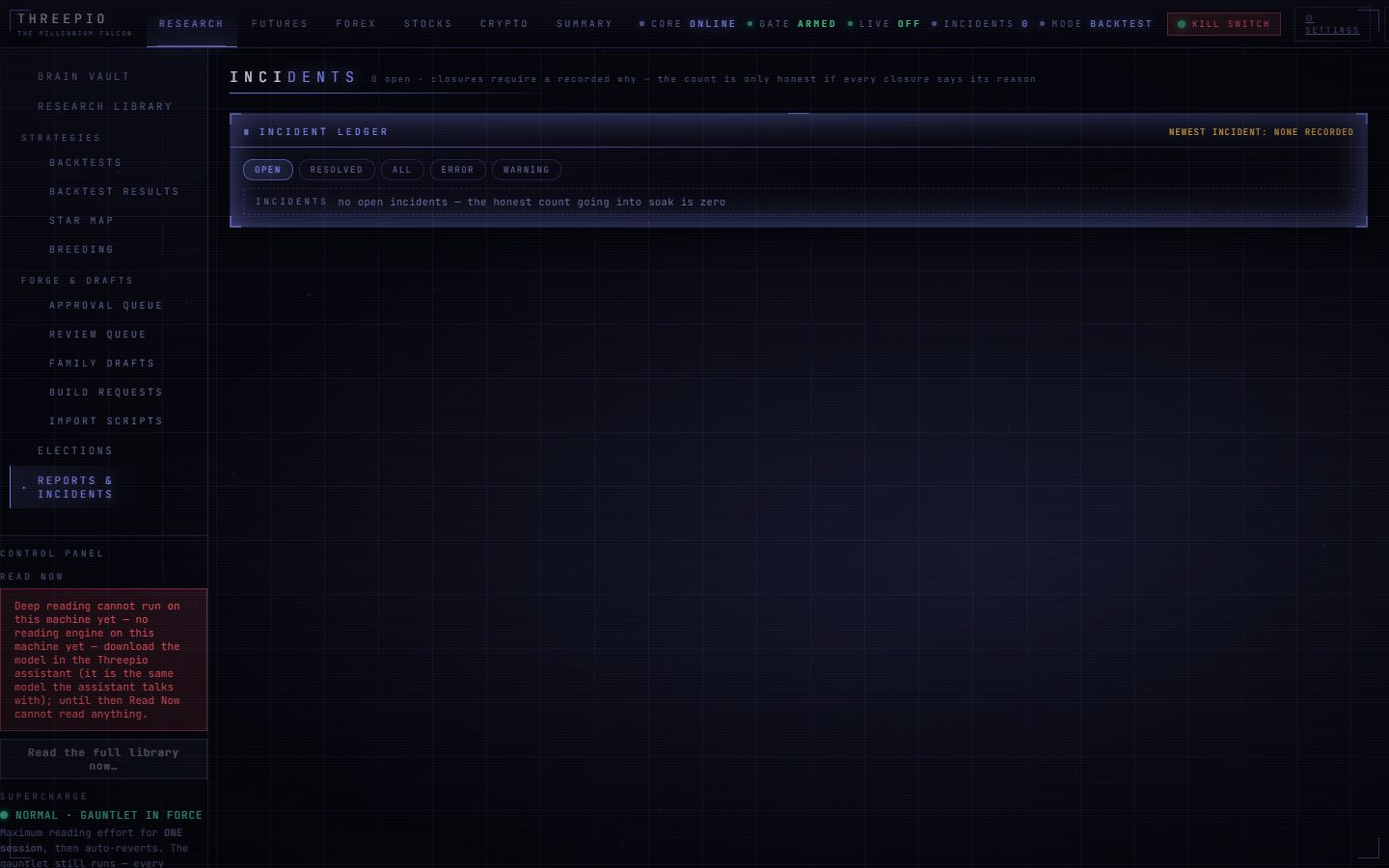
Task: Switch to the Futures tab
Action: pyautogui.click(x=280, y=24)
